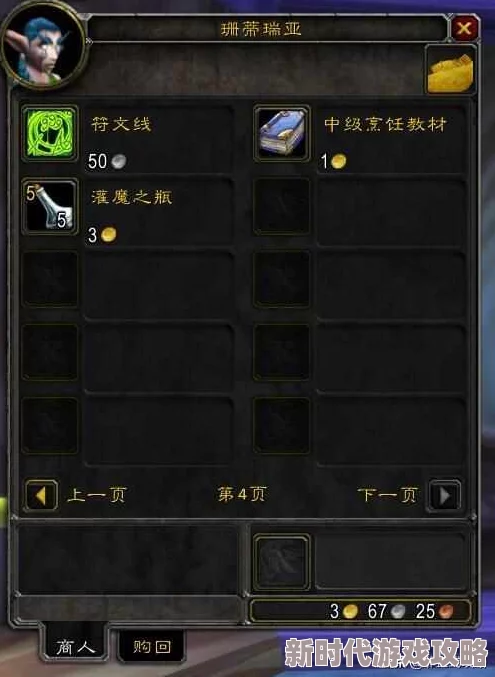
Task: Switch to the 商人 tab
Action: 75,646
